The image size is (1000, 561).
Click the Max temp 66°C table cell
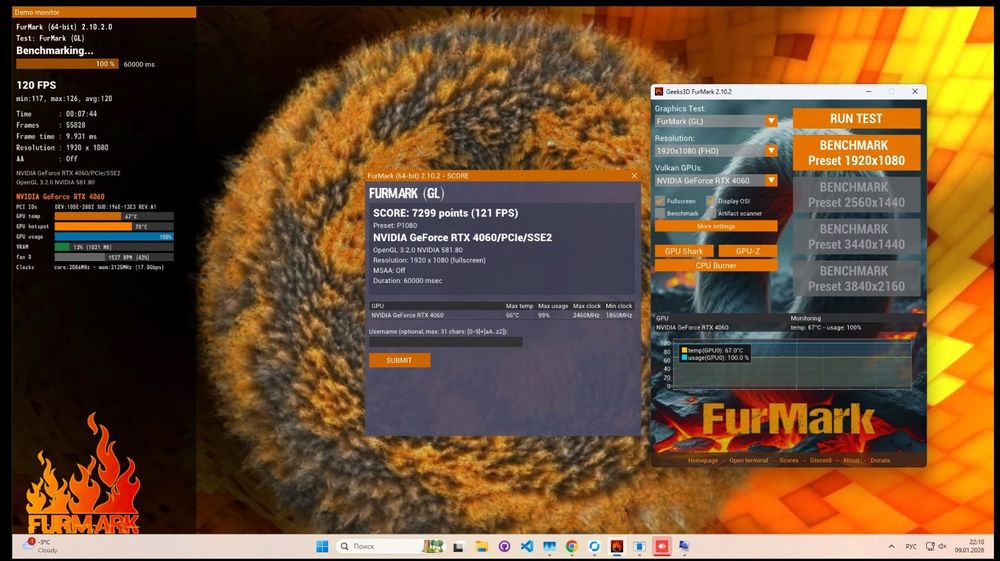tap(513, 315)
